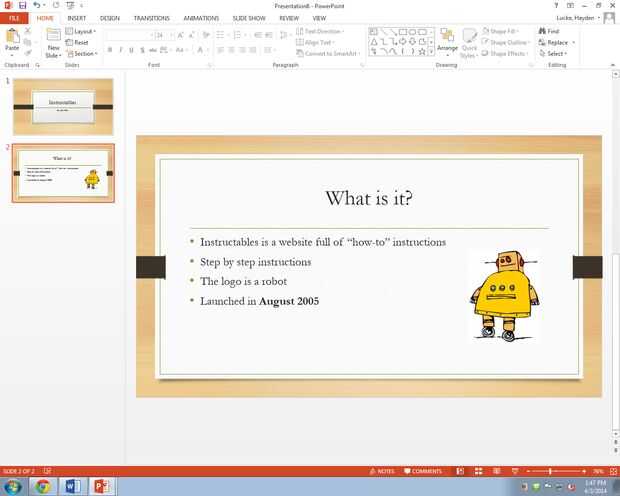
Task: Switch to Reading view in status bar
Action: 497,471
